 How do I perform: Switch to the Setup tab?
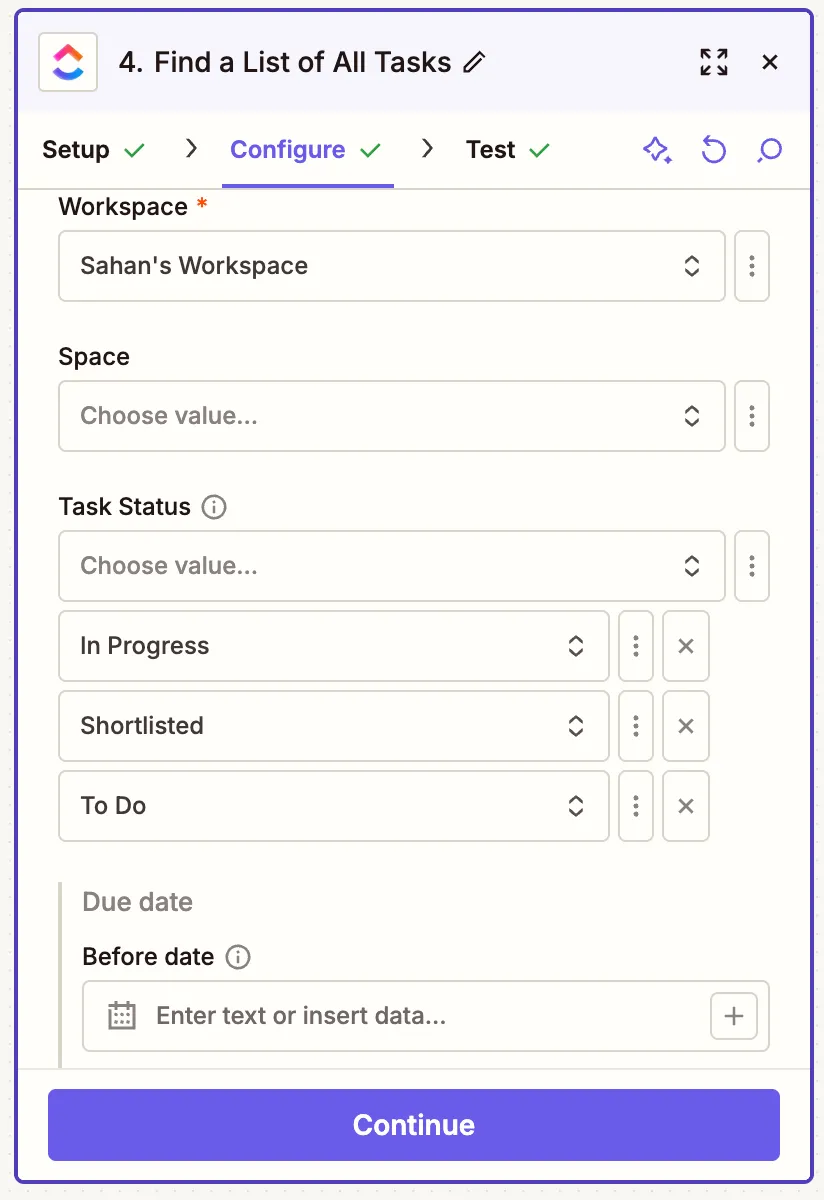click(x=77, y=149)
